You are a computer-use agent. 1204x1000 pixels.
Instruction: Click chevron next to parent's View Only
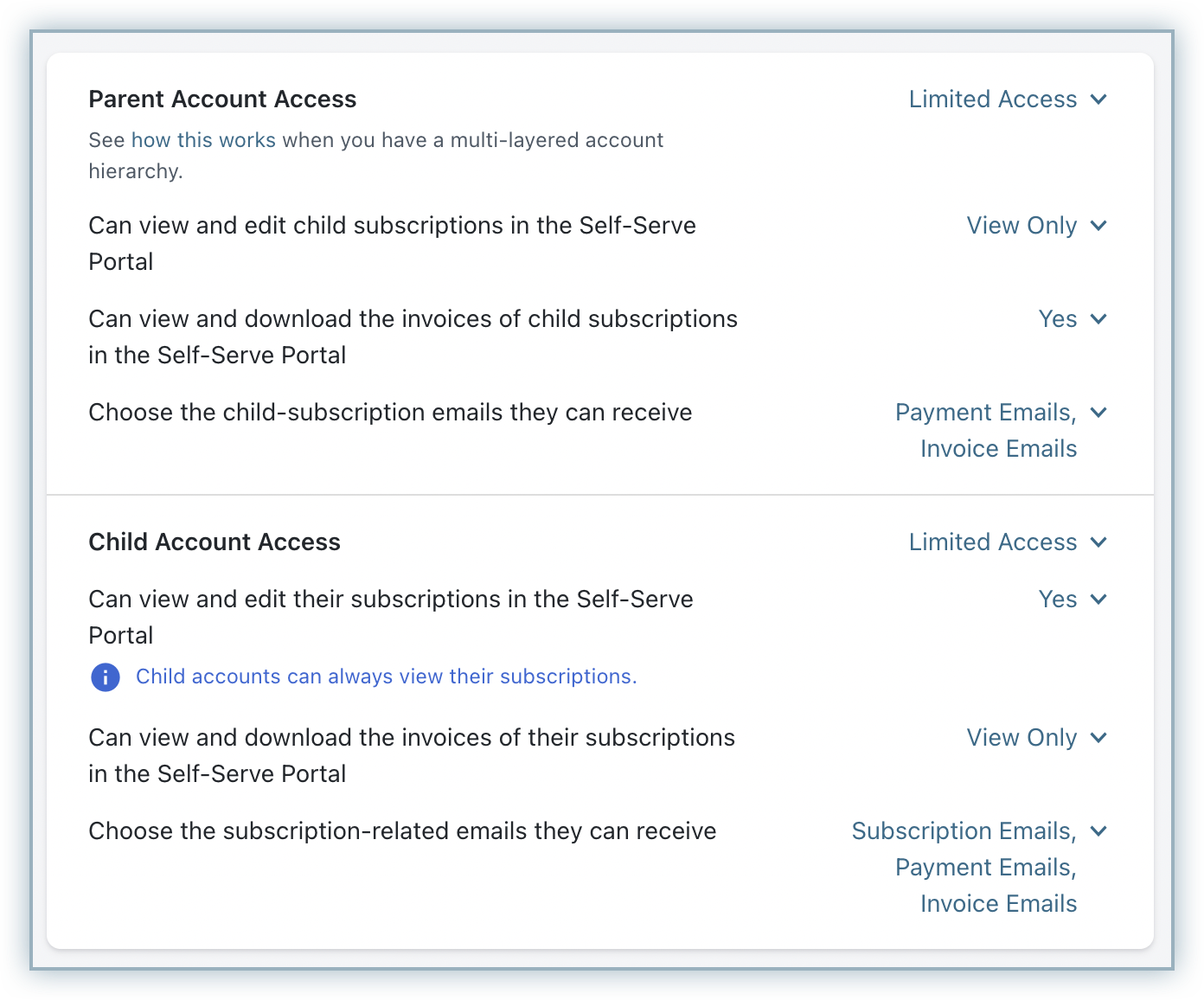coord(1098,226)
